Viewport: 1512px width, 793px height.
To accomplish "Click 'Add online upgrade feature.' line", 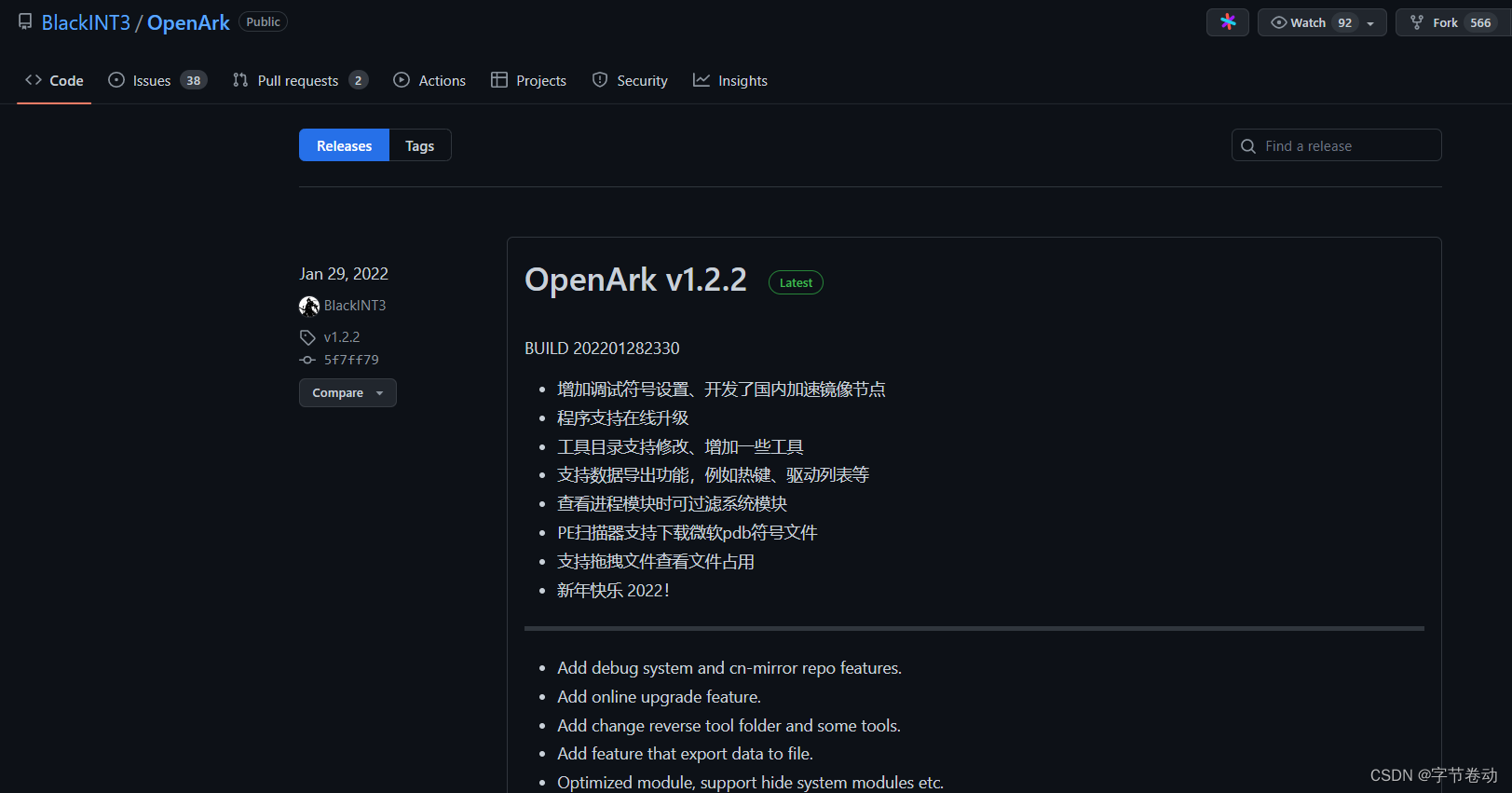I will point(659,697).
